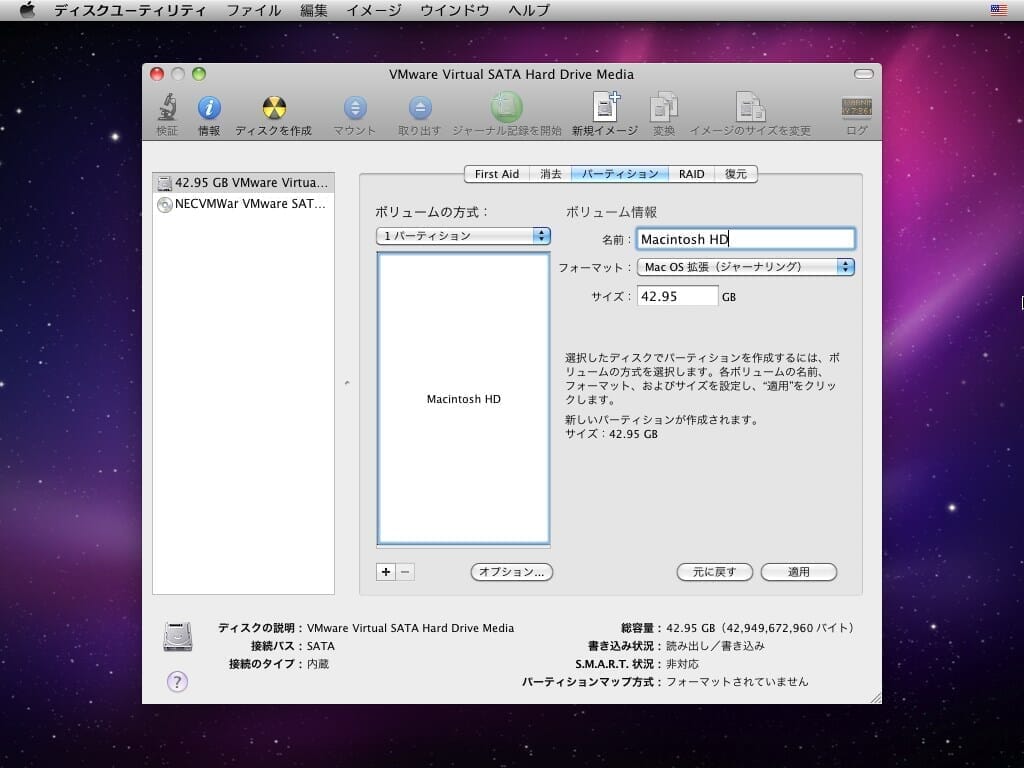Image resolution: width=1024 pixels, height=768 pixels.
Task: Click the Verify microscope icon
Action: [167, 108]
